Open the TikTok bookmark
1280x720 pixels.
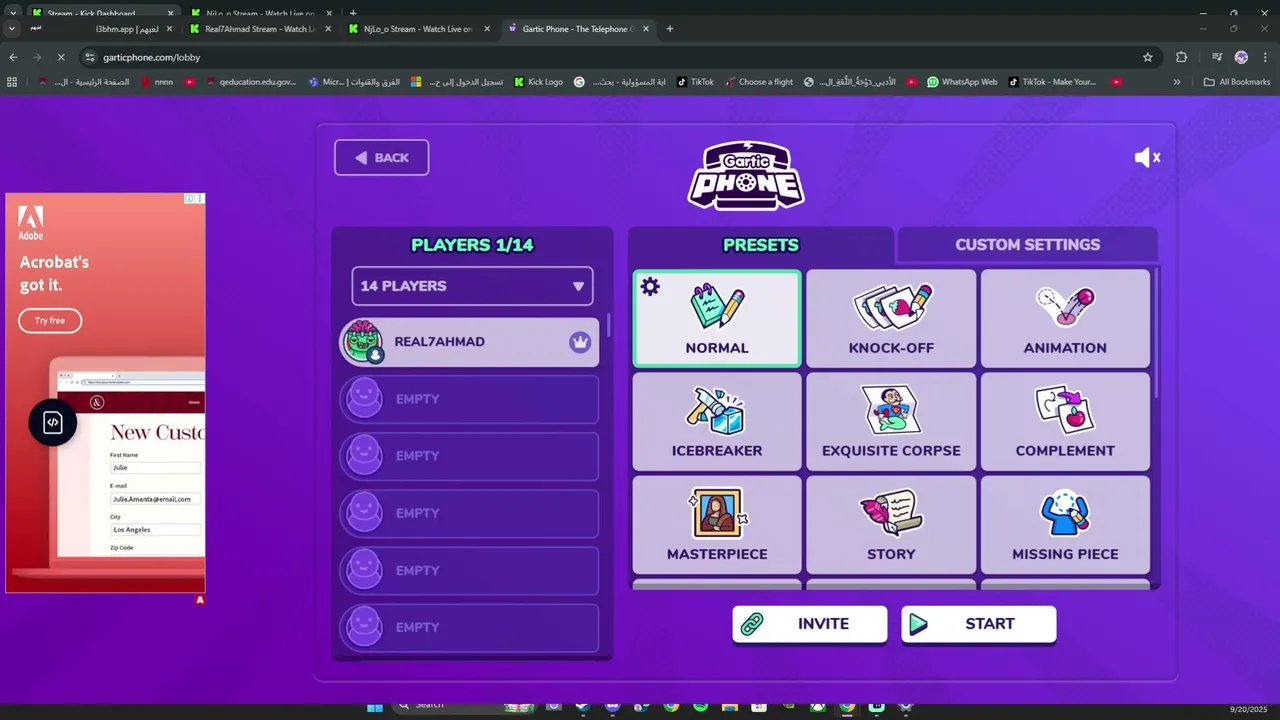pyautogui.click(x=695, y=82)
